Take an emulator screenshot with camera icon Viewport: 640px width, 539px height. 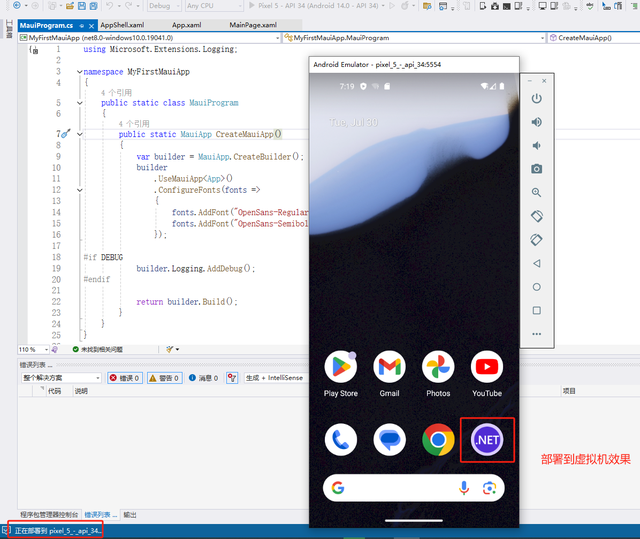536,169
